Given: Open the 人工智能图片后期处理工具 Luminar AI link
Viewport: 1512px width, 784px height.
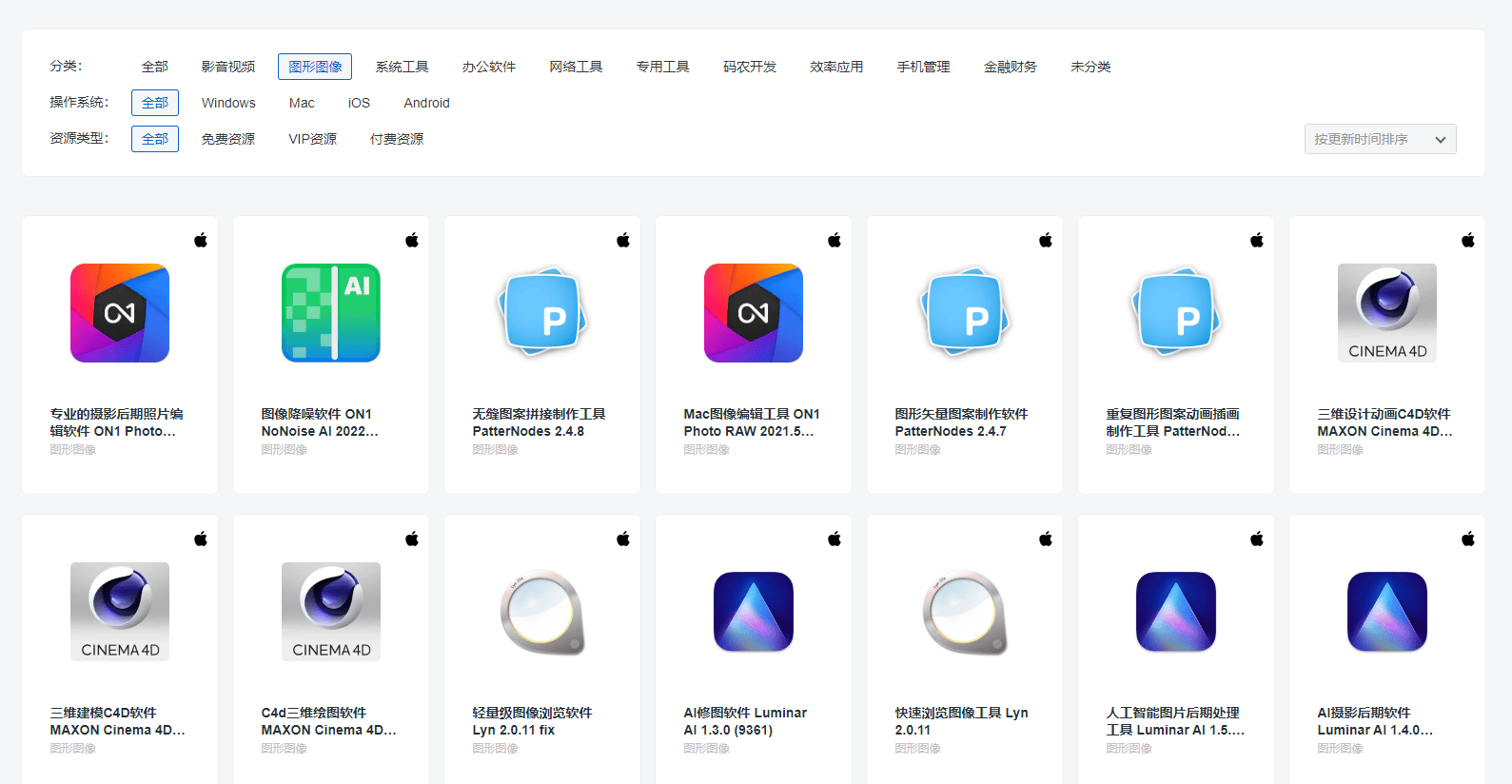Looking at the screenshot, I should [x=1175, y=721].
